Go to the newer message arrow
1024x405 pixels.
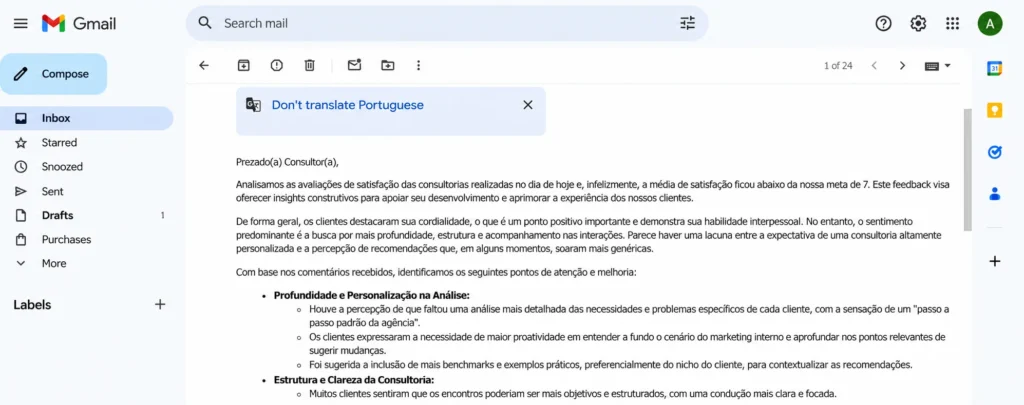tap(874, 65)
